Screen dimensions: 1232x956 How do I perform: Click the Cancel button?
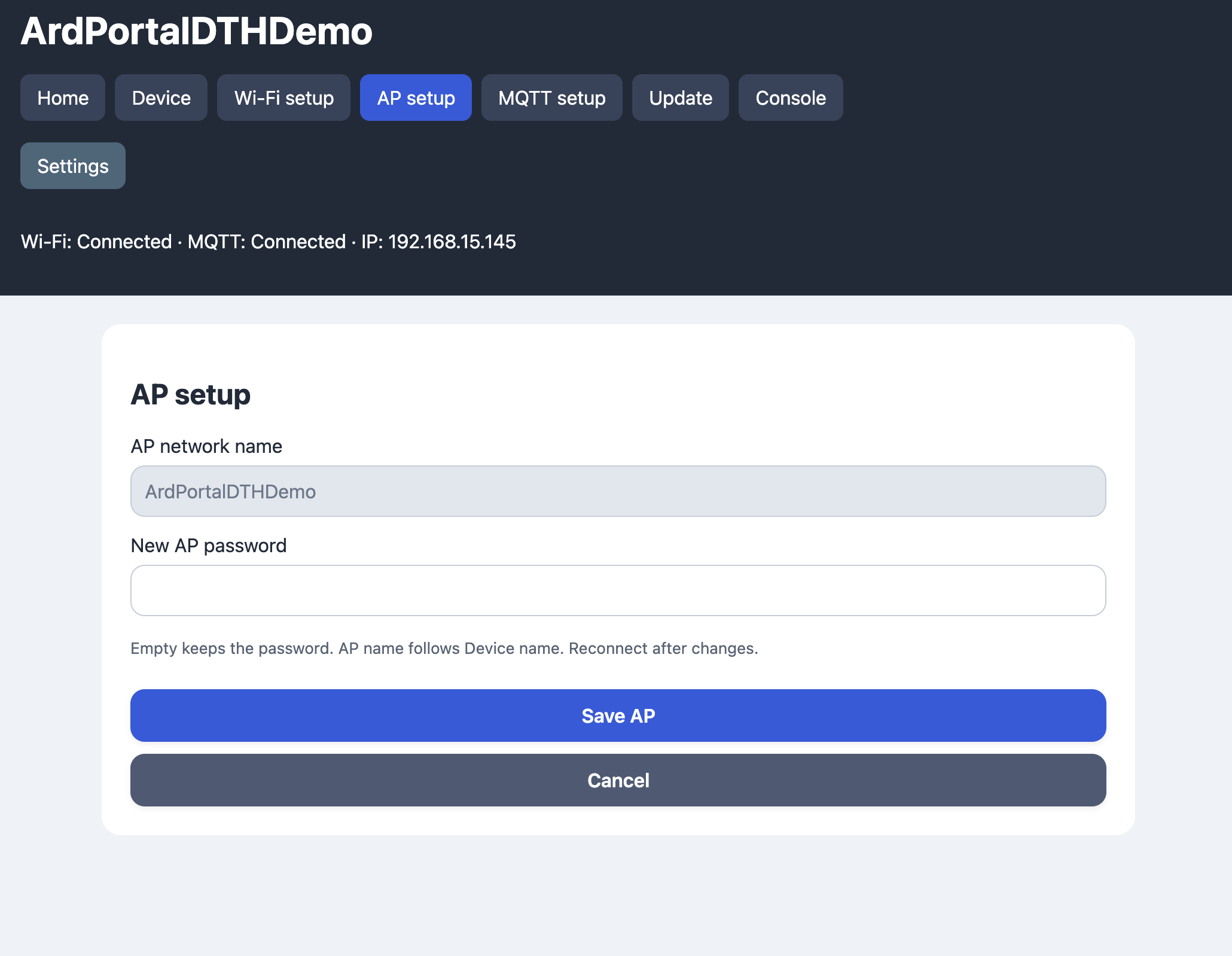point(618,780)
